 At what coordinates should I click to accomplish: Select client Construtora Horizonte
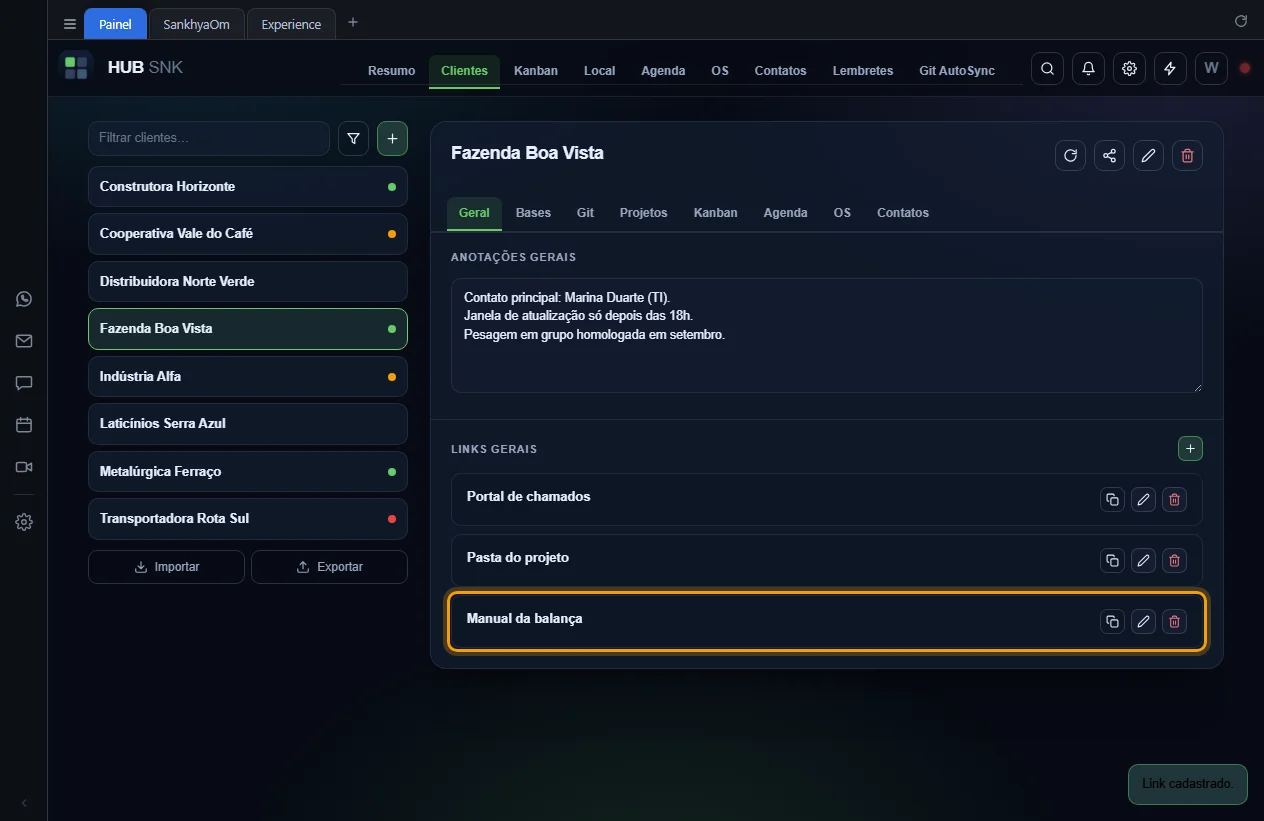[248, 187]
